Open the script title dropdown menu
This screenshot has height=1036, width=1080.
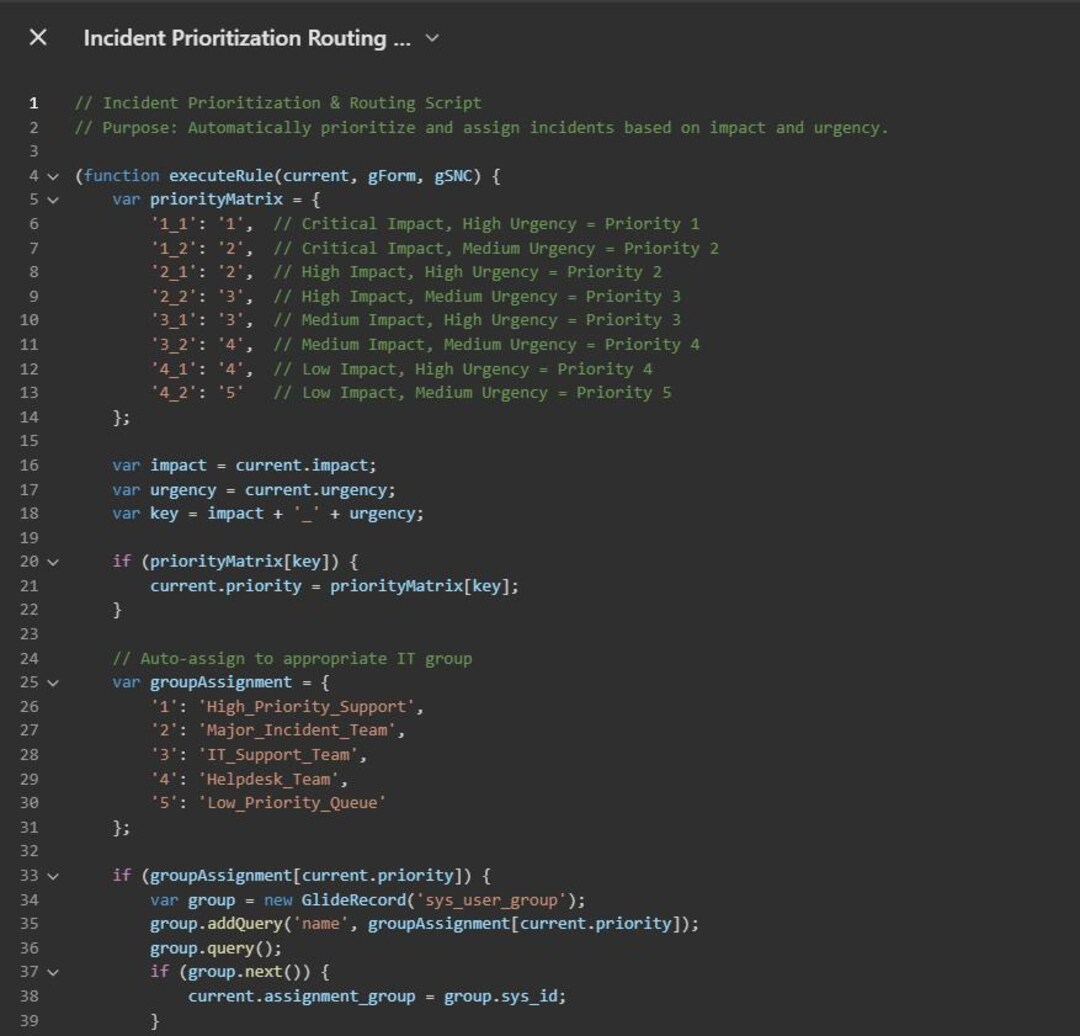430,38
